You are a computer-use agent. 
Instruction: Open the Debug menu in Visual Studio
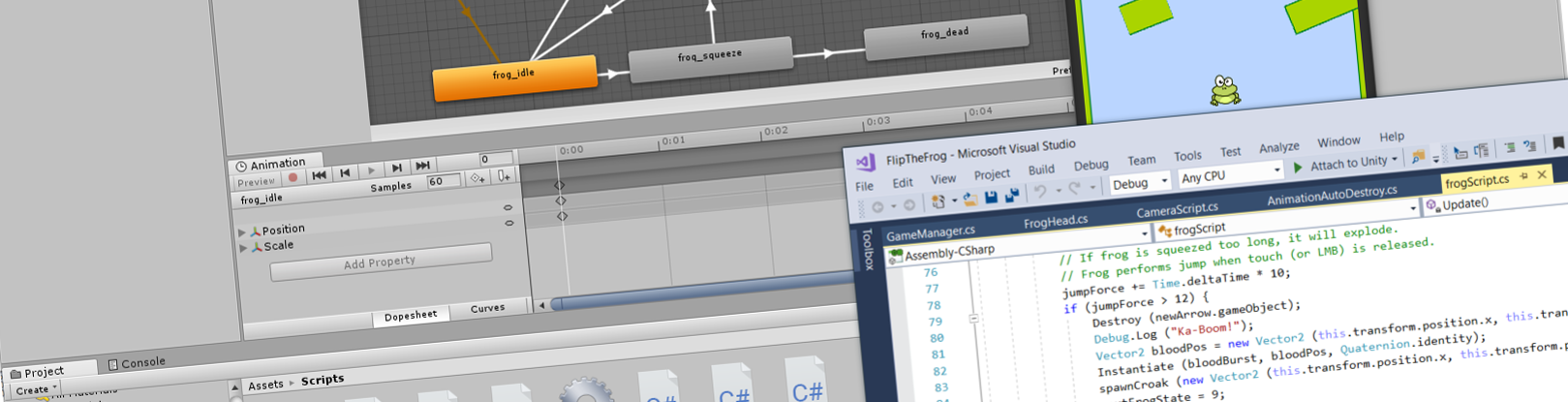1091,165
